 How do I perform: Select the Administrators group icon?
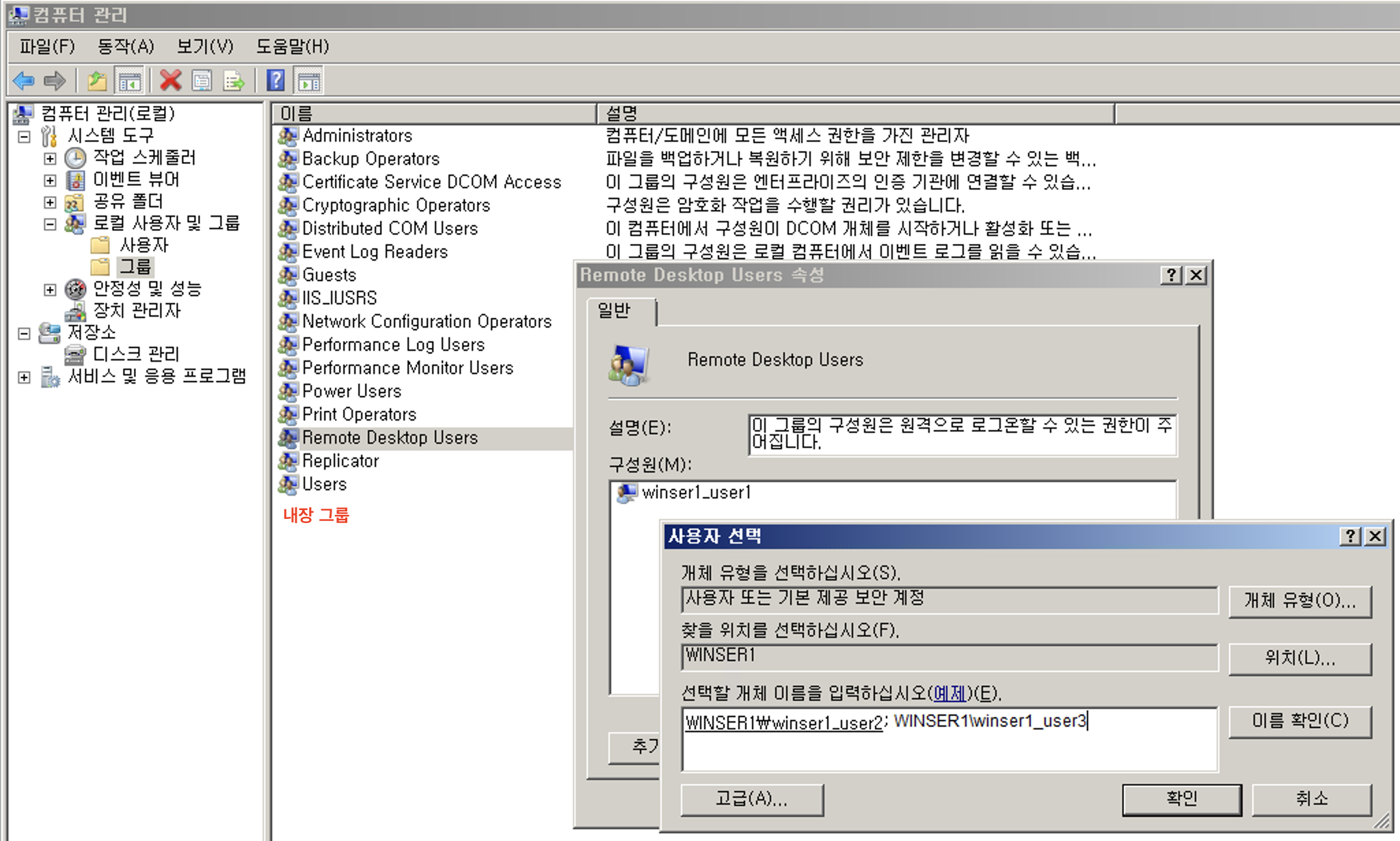point(288,135)
